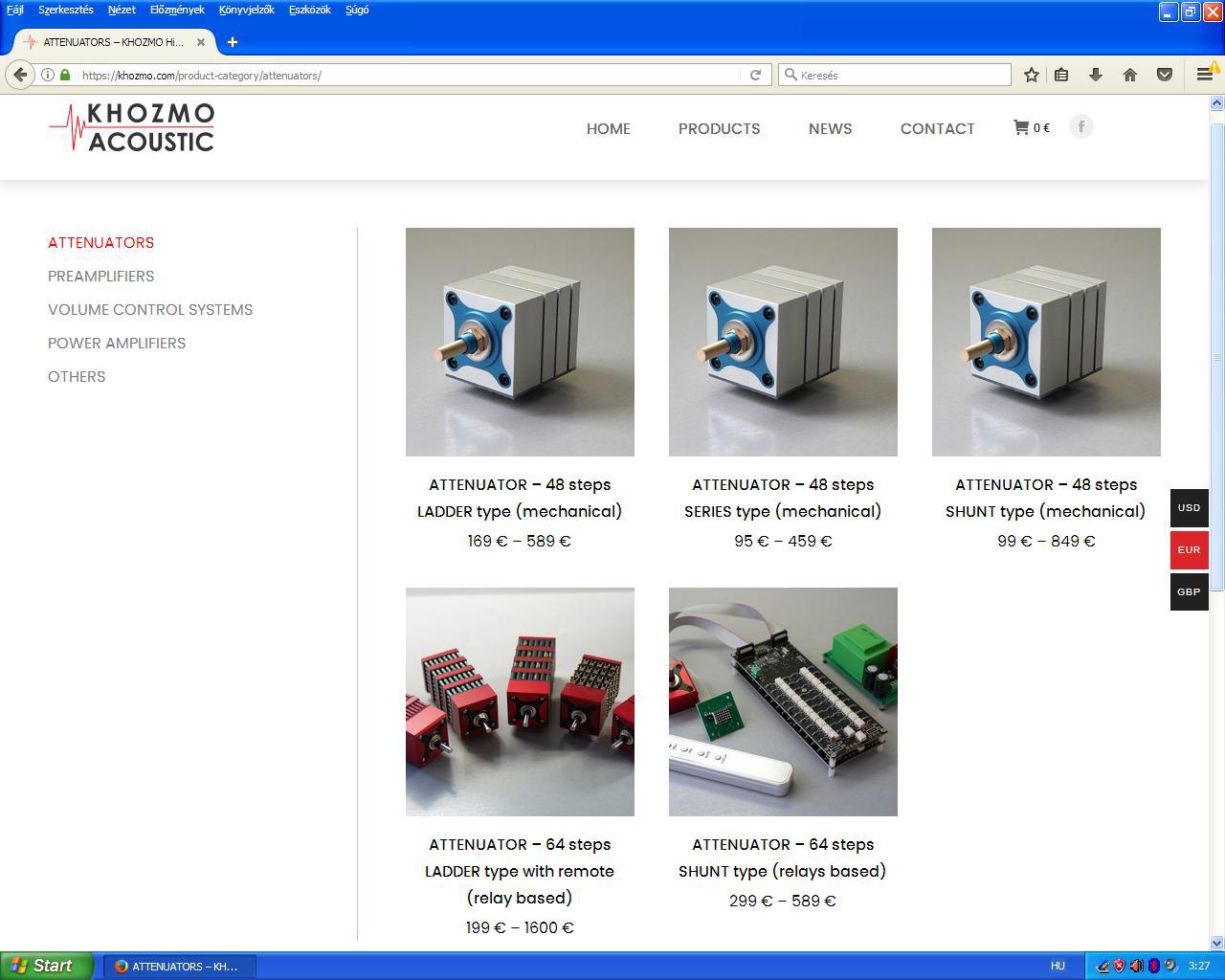Viewport: 1225px width, 980px height.
Task: Switch currency to EUR
Action: pos(1189,549)
